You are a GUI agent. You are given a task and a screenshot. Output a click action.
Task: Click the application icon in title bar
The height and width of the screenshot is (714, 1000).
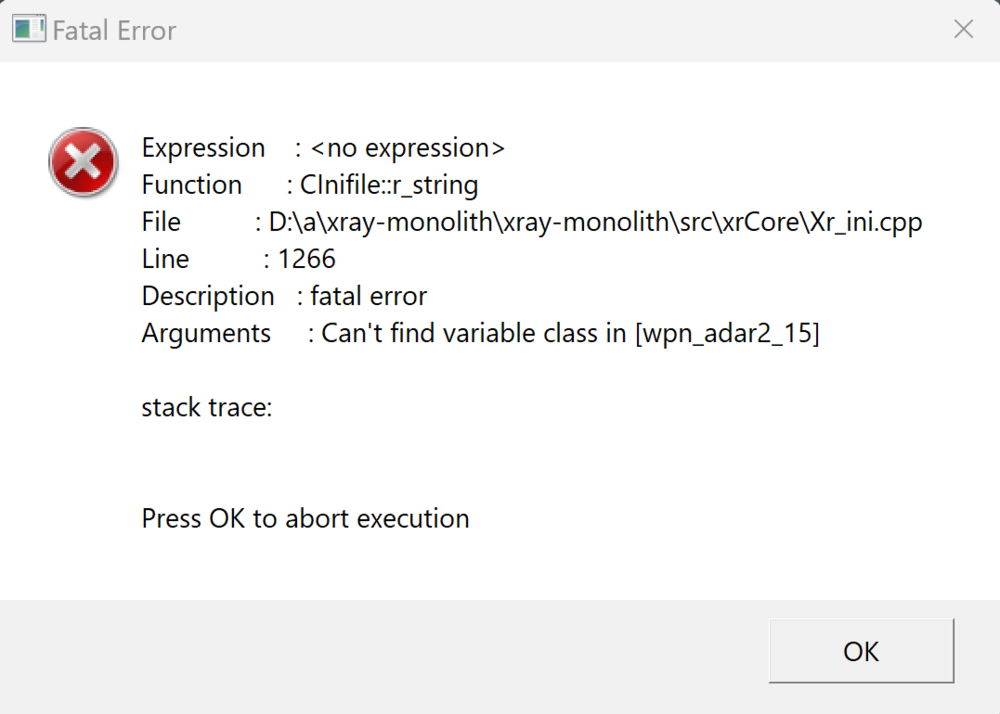[29, 30]
